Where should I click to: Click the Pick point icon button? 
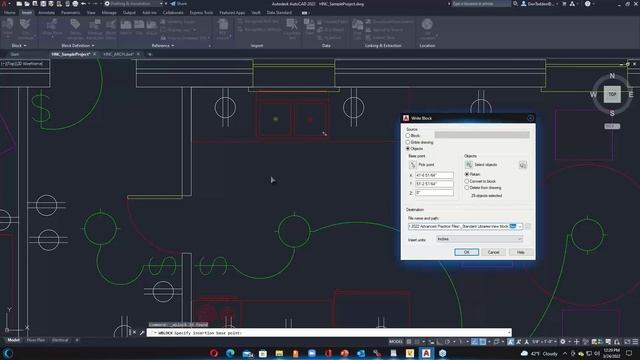click(413, 164)
